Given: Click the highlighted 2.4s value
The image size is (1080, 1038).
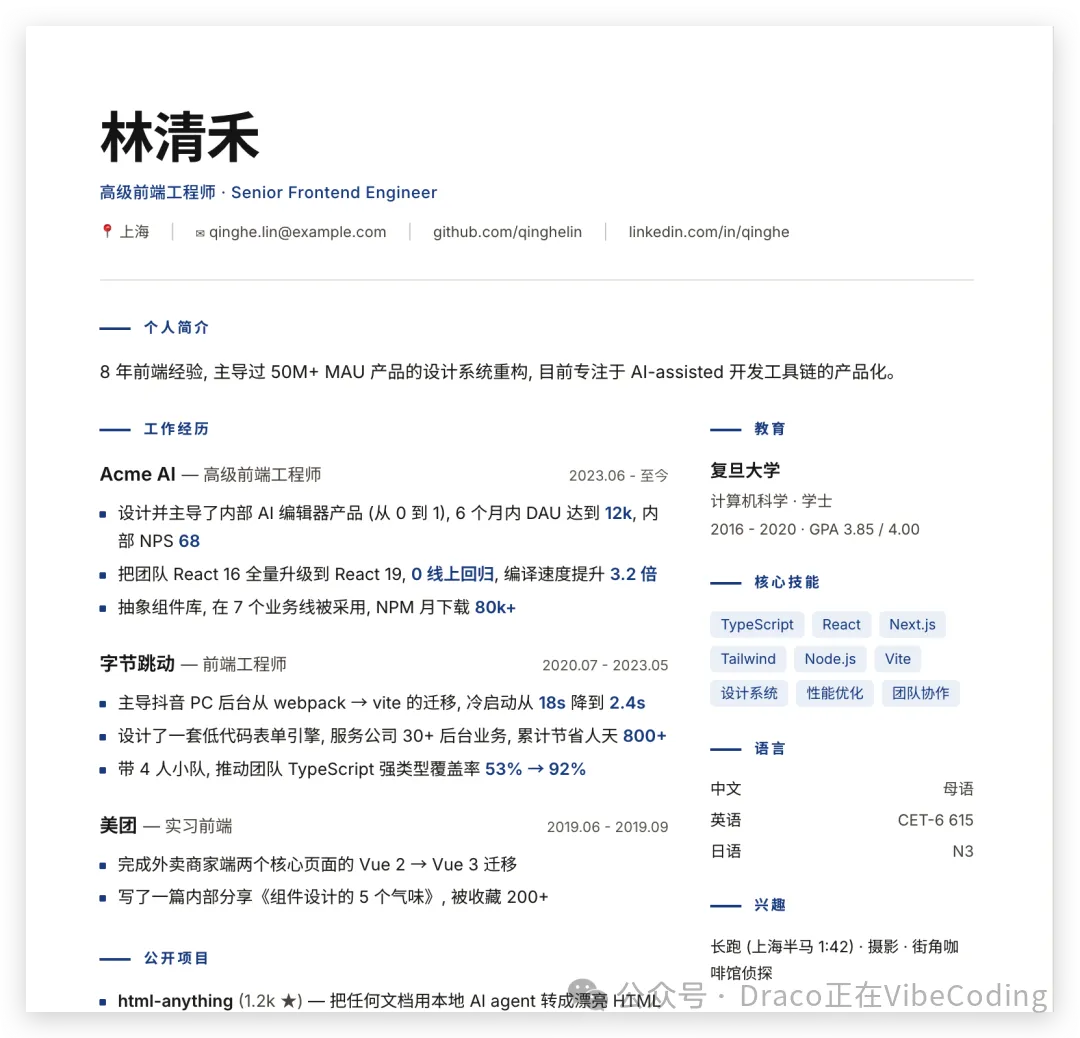Looking at the screenshot, I should (627, 703).
